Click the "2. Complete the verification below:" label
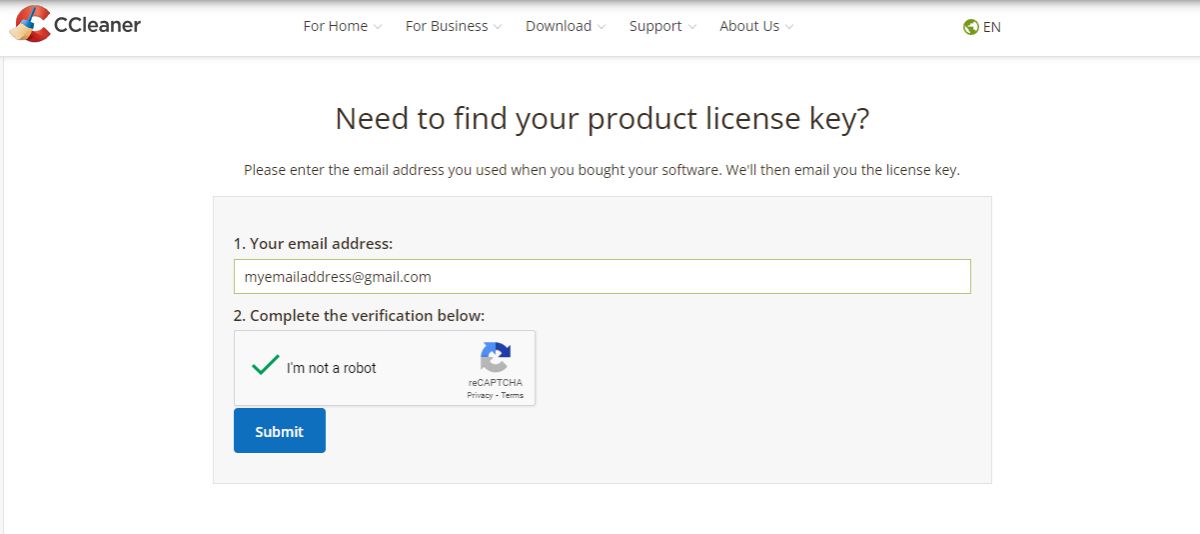Viewport: 1200px width, 534px height. 359,315
